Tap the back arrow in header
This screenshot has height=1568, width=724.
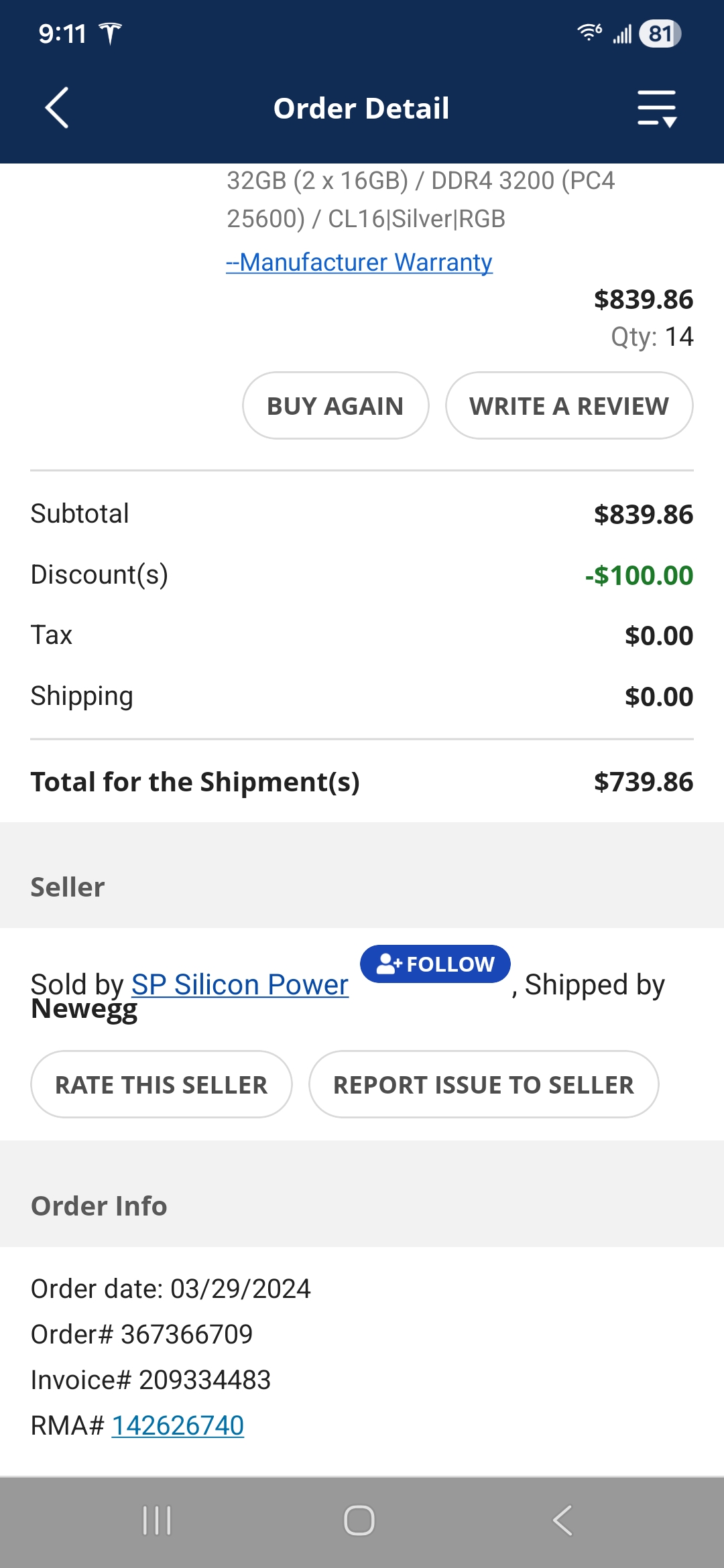point(58,108)
